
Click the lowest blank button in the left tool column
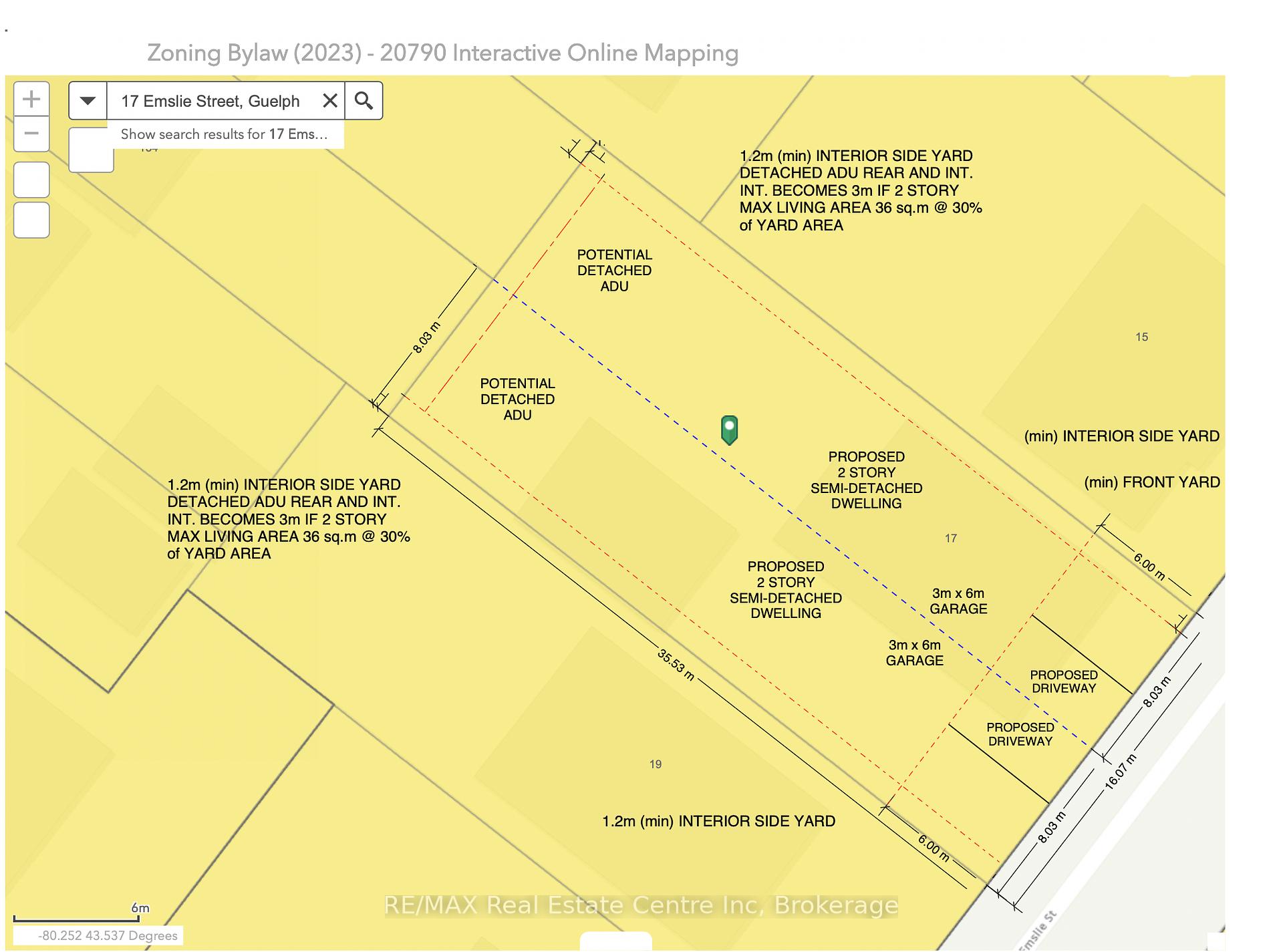pyautogui.click(x=31, y=220)
